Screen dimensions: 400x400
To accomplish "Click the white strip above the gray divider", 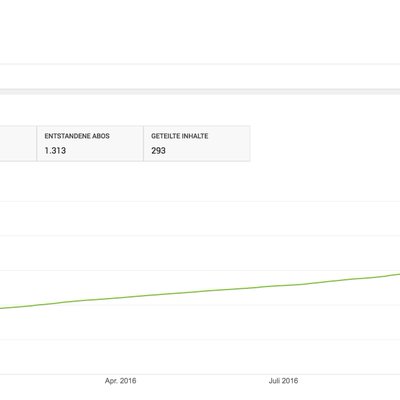I will point(200,76).
